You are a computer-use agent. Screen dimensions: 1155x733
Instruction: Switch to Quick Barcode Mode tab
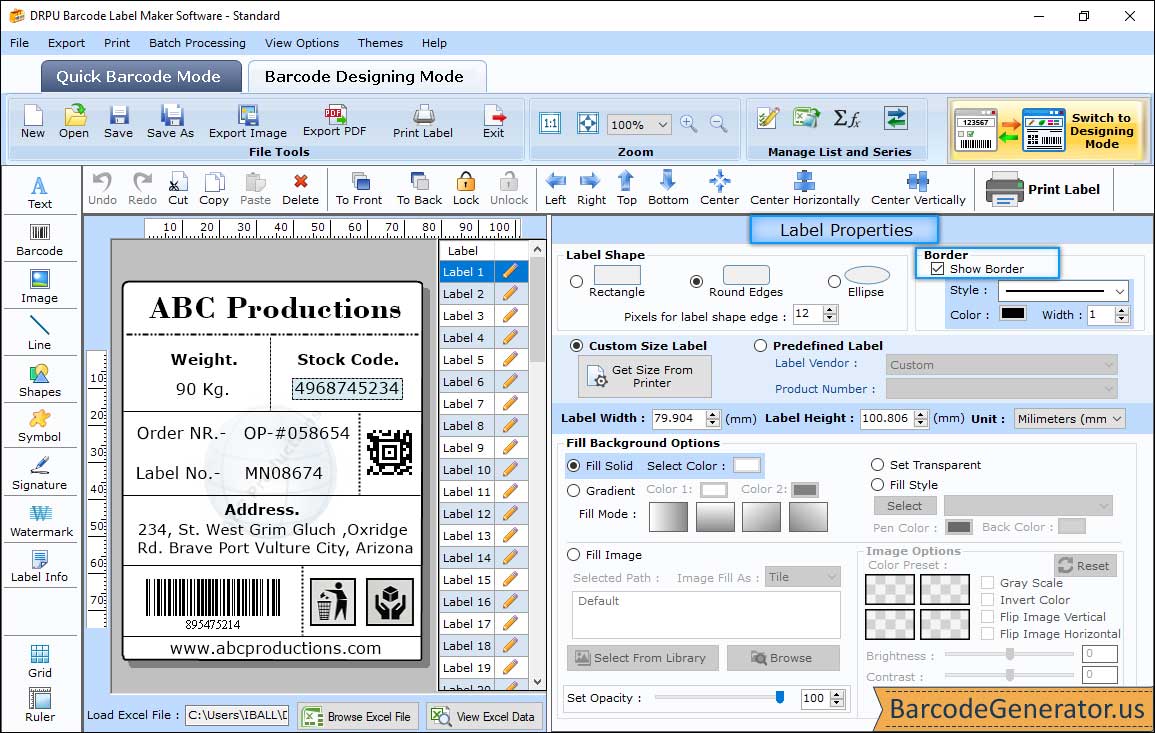140,77
